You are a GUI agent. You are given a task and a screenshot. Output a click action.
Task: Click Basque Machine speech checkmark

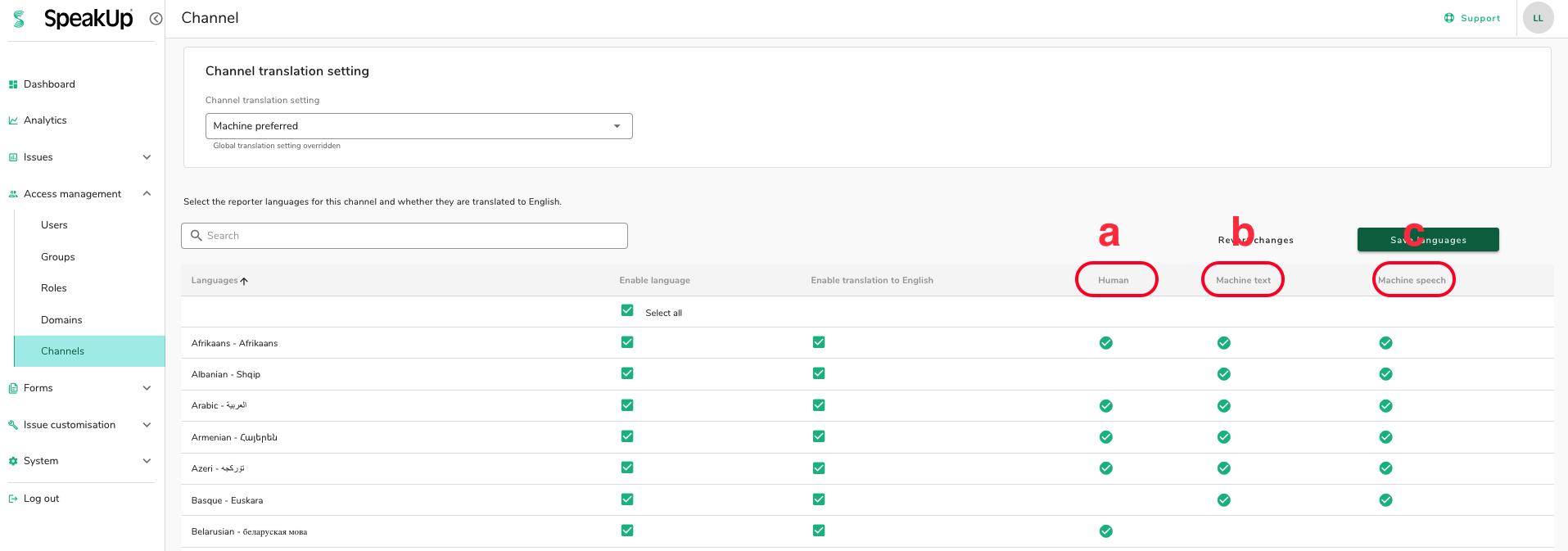[1386, 500]
